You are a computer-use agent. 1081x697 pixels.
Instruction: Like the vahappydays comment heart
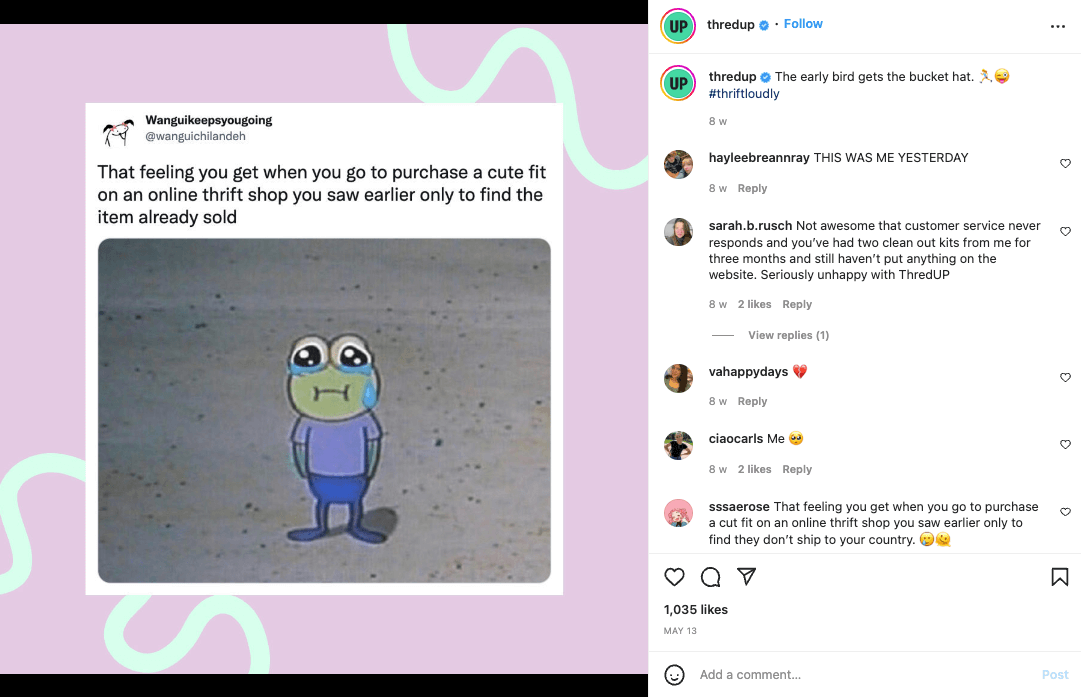(x=1065, y=377)
